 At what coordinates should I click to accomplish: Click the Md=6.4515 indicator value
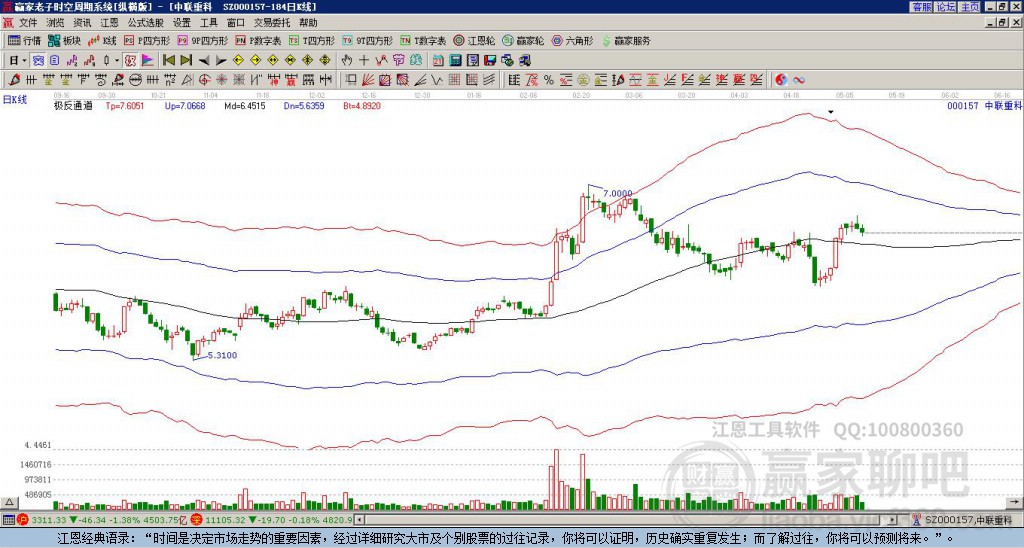245,105
